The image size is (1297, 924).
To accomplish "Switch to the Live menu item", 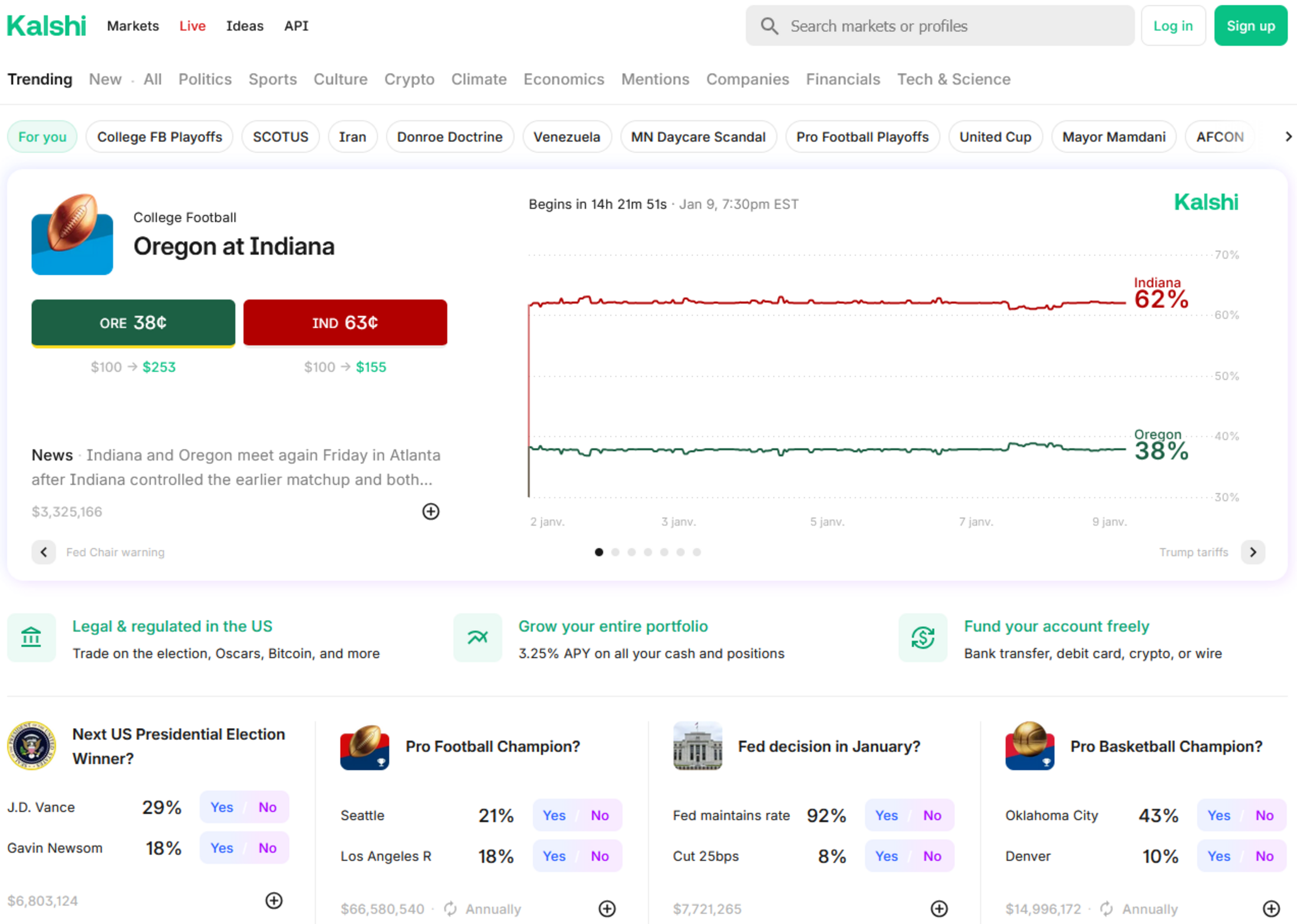I will click(192, 26).
